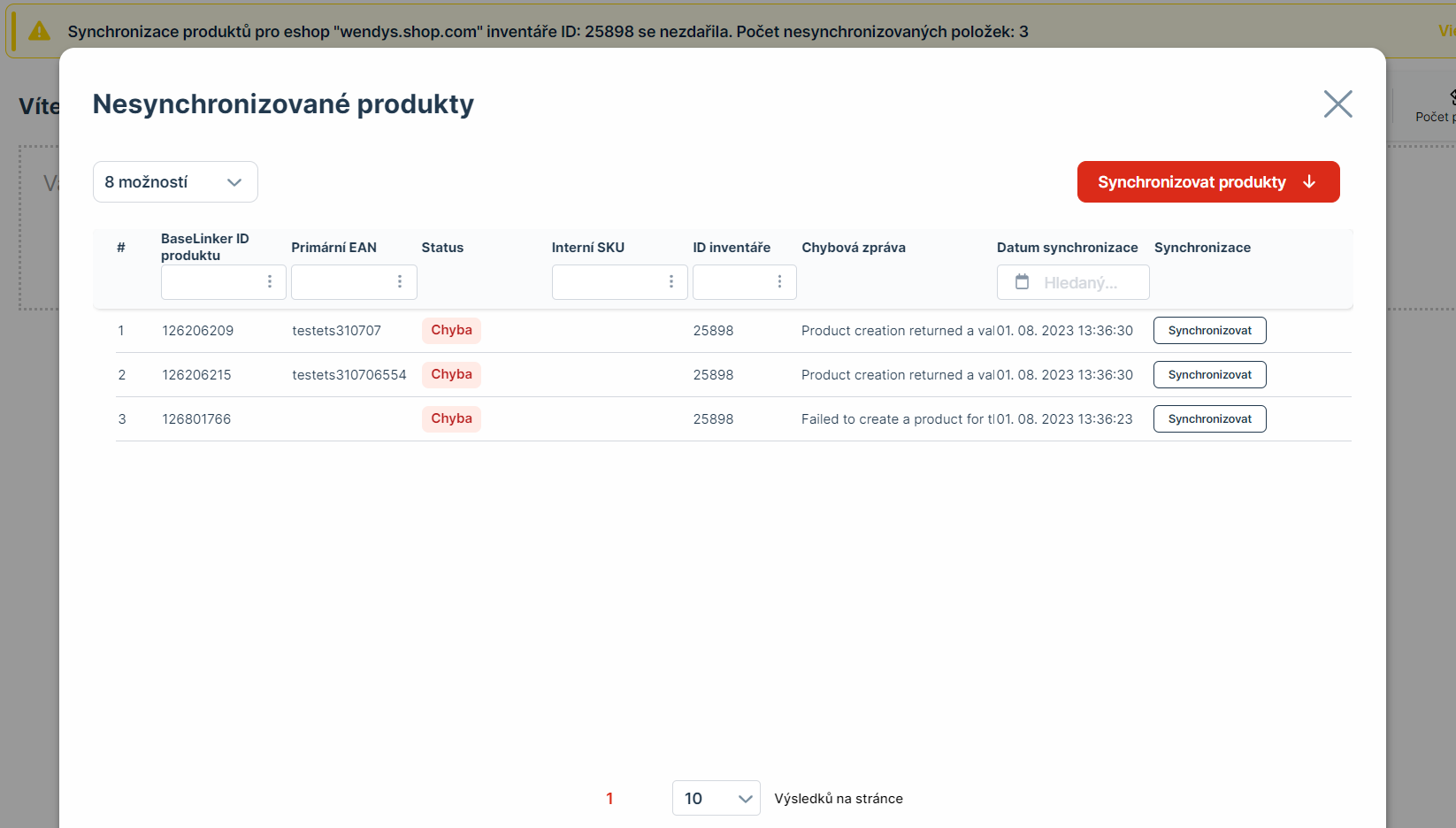Click the Chybová zpráva column header
Screen dimensions: 1456x828
click(854, 248)
